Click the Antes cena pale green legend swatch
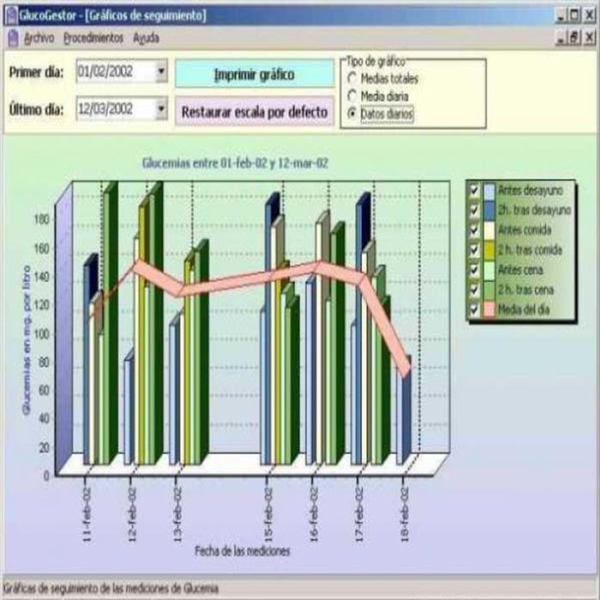 pyautogui.click(x=489, y=269)
